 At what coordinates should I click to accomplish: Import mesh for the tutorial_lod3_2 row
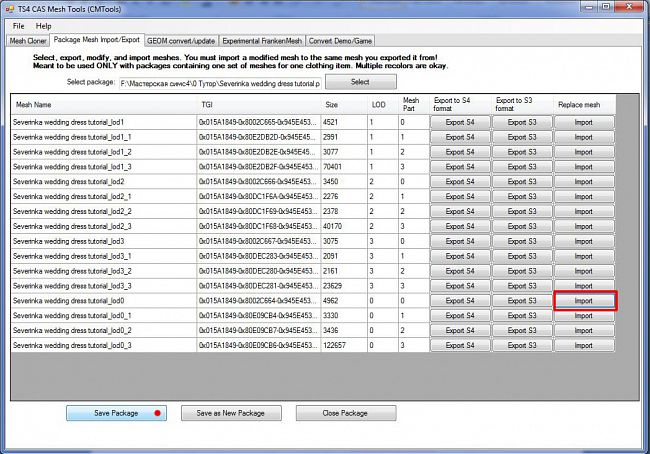pos(584,271)
